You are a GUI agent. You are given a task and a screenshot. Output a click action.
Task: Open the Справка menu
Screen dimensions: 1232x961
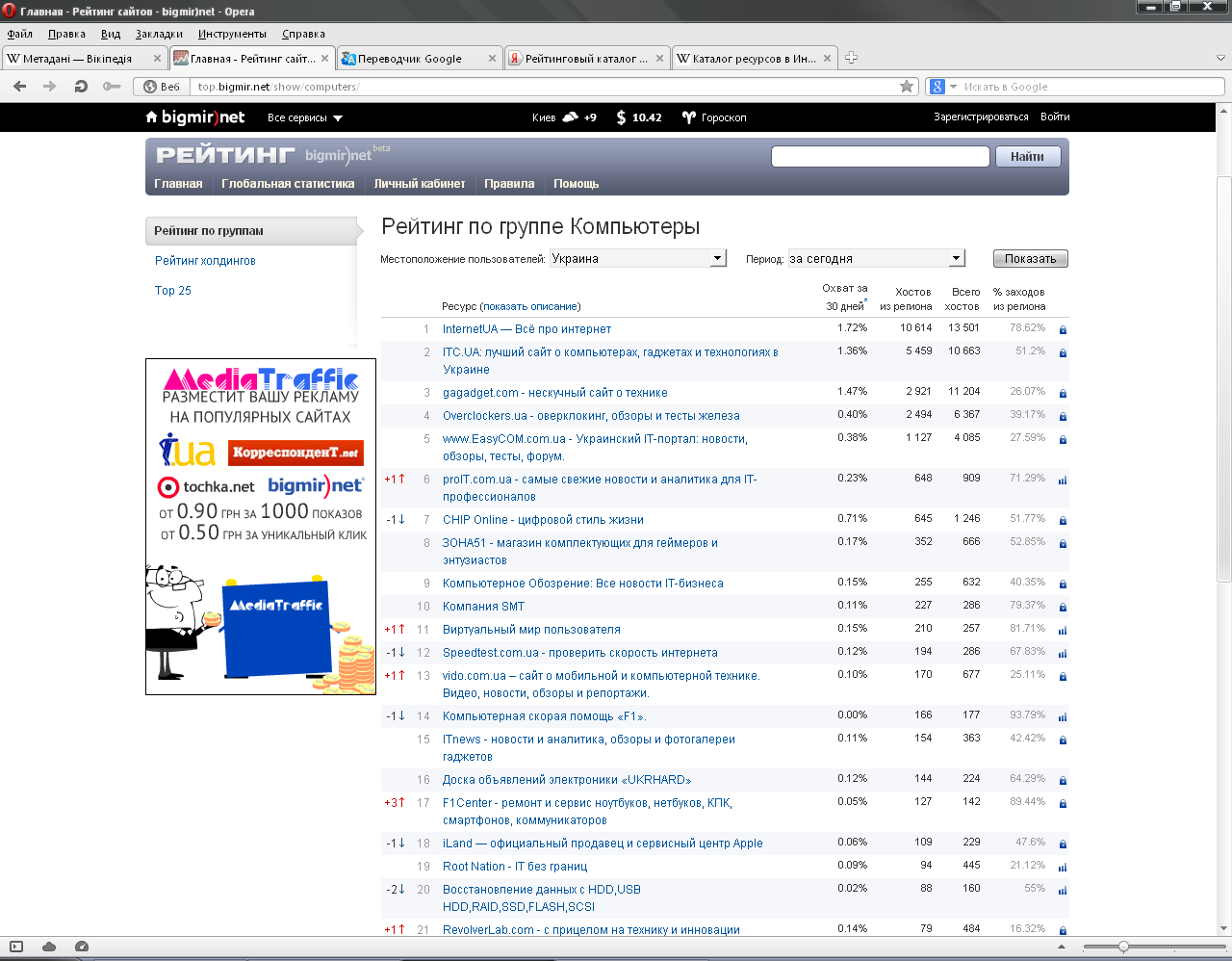pos(303,34)
